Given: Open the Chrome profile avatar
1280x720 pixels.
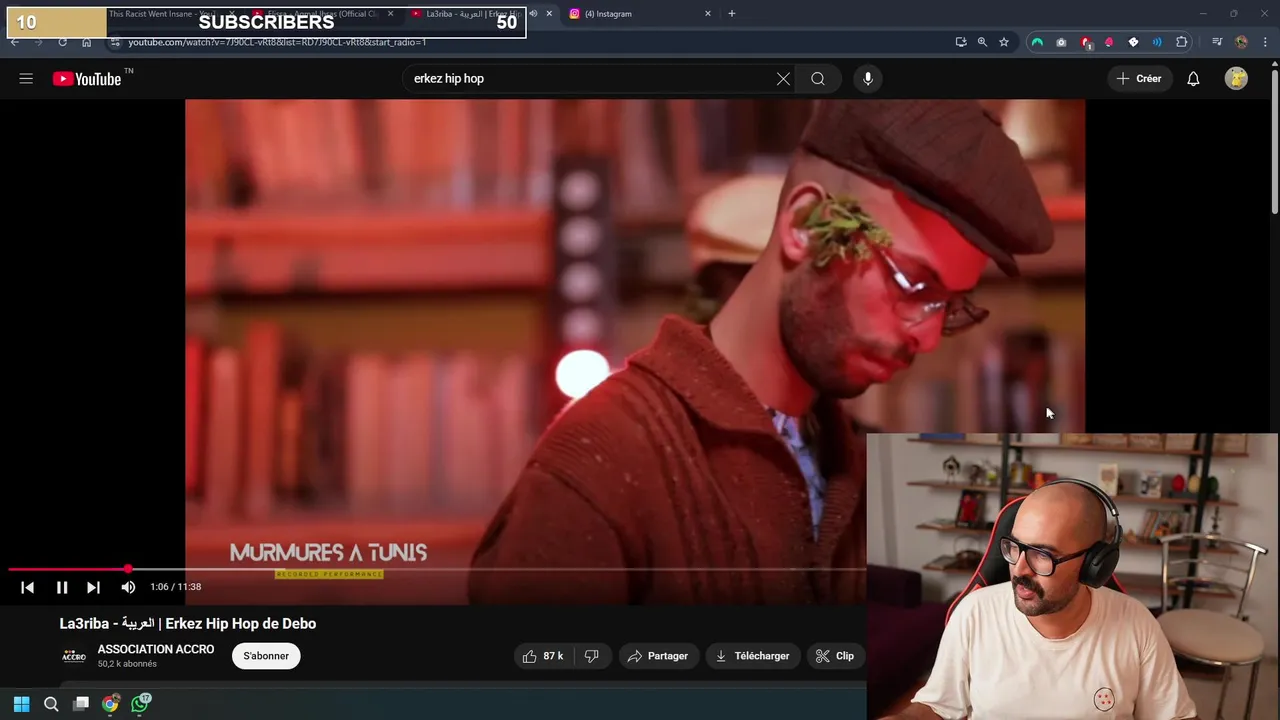Looking at the screenshot, I should point(1241,42).
